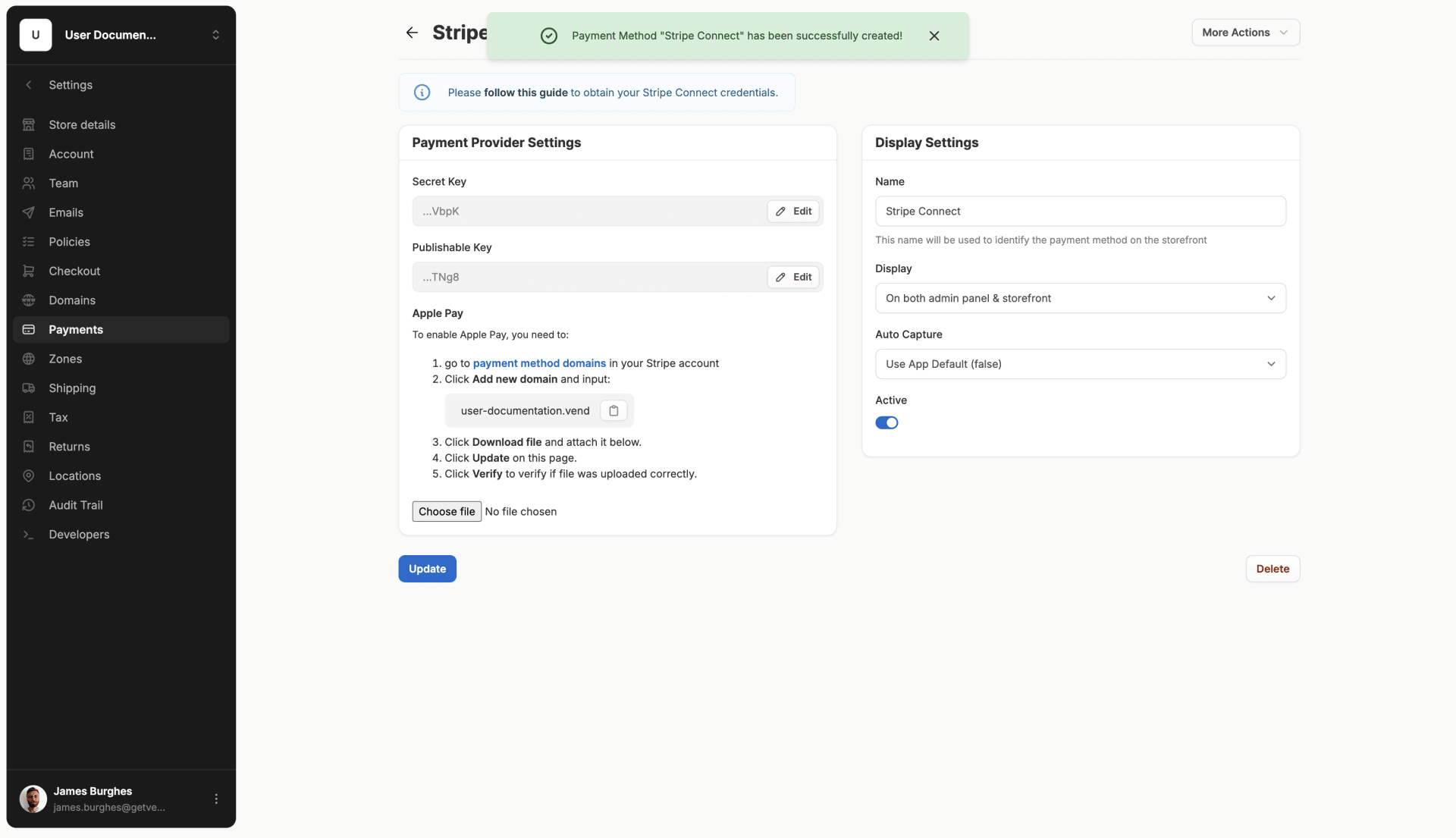Click the back chevron beside Settings
Image resolution: width=1456 pixels, height=838 pixels.
pos(29,85)
